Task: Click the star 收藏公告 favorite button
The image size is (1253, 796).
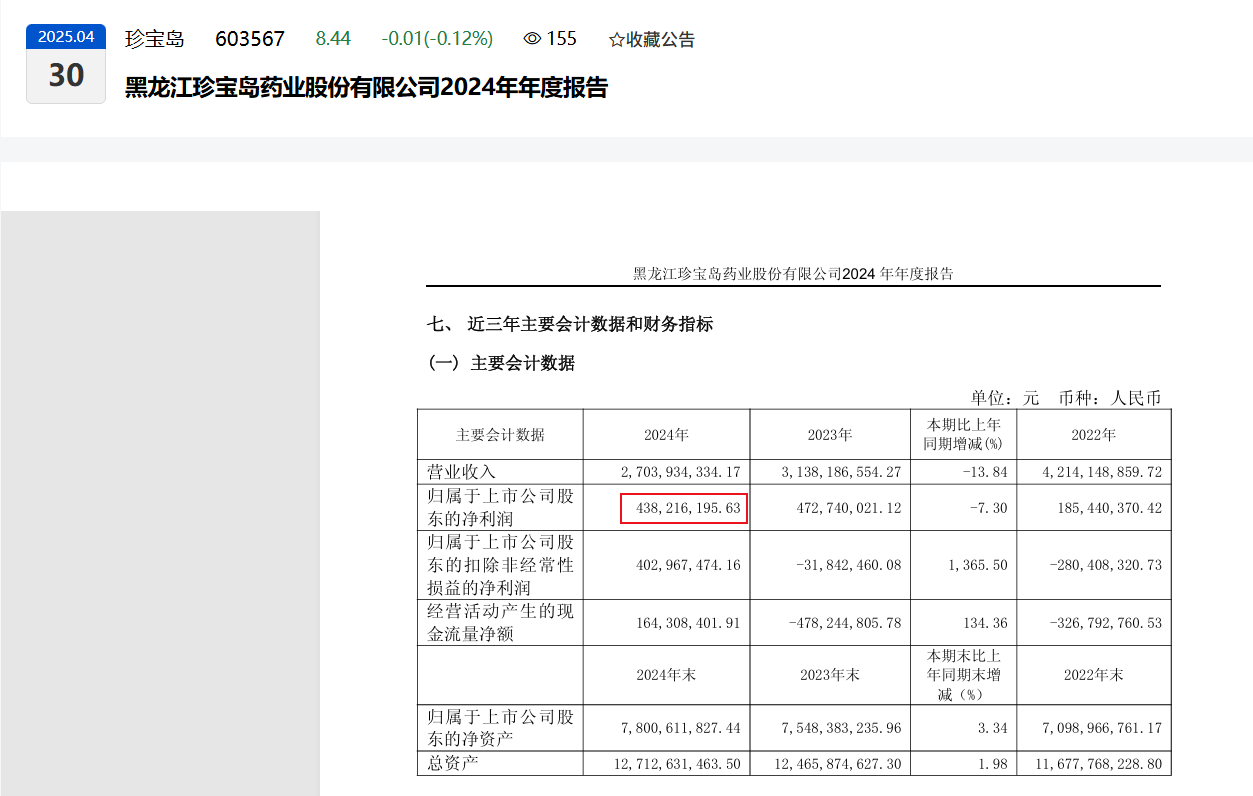Action: 652,40
